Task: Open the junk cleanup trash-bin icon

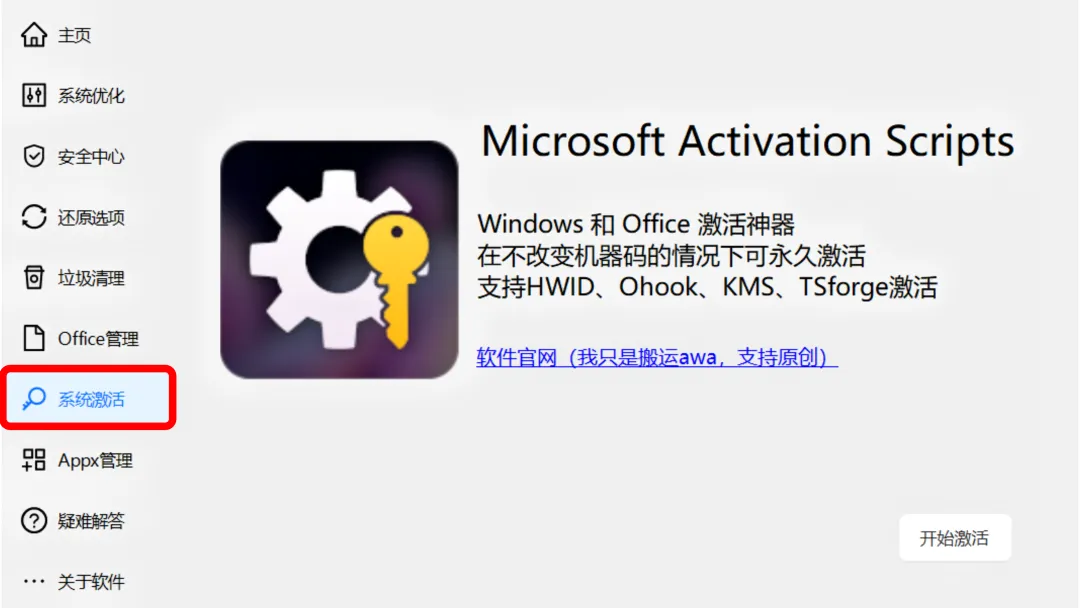Action: click(x=34, y=277)
